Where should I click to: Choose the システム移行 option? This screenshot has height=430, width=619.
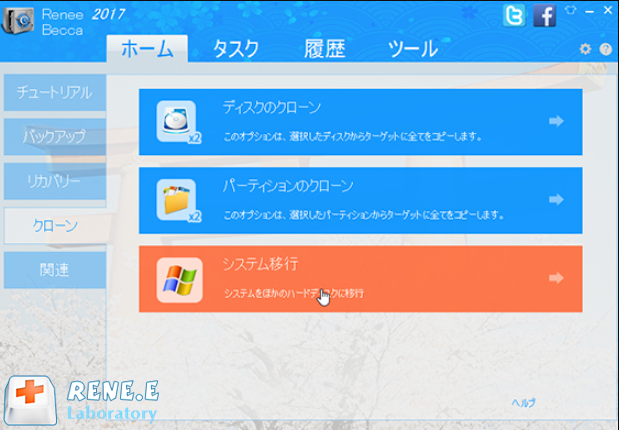pyautogui.click(x=360, y=279)
